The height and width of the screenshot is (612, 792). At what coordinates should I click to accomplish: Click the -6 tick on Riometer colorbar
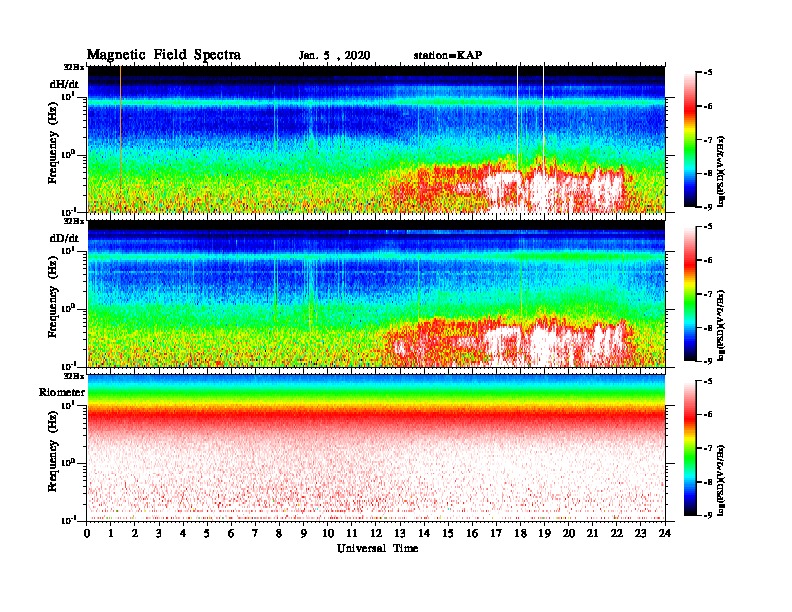click(707, 414)
